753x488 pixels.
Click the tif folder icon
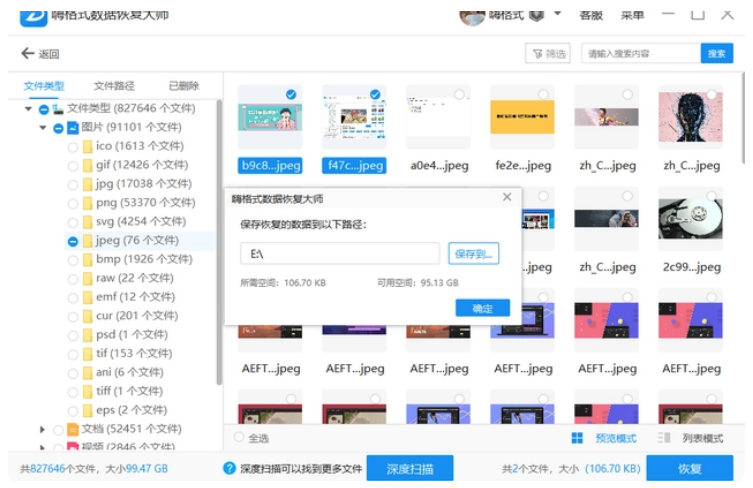click(x=87, y=354)
